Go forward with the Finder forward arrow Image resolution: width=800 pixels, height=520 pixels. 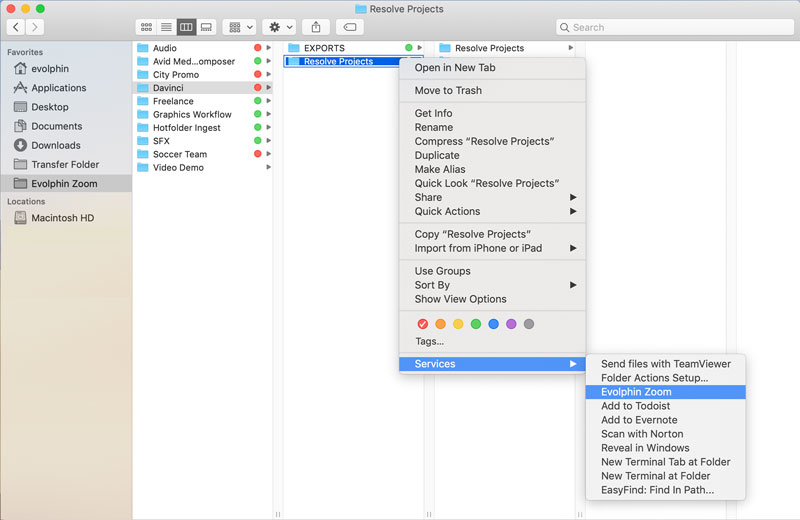tap(35, 27)
